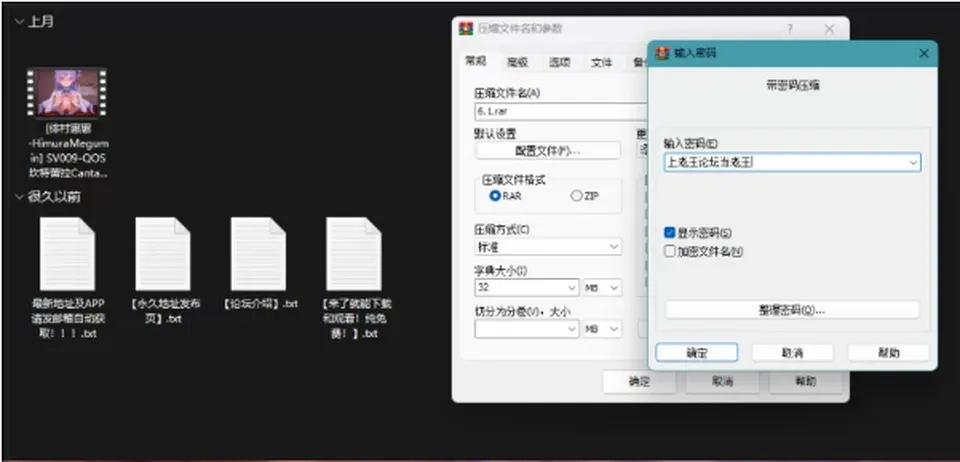
Task: Open the MB unit dropdown beside dictionary size
Action: 602,287
